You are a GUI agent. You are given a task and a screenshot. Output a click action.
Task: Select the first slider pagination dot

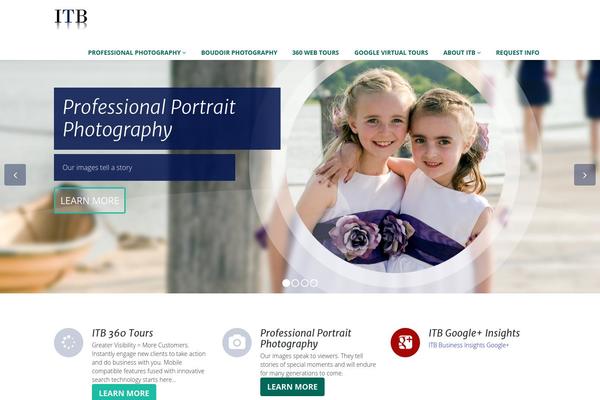point(286,283)
